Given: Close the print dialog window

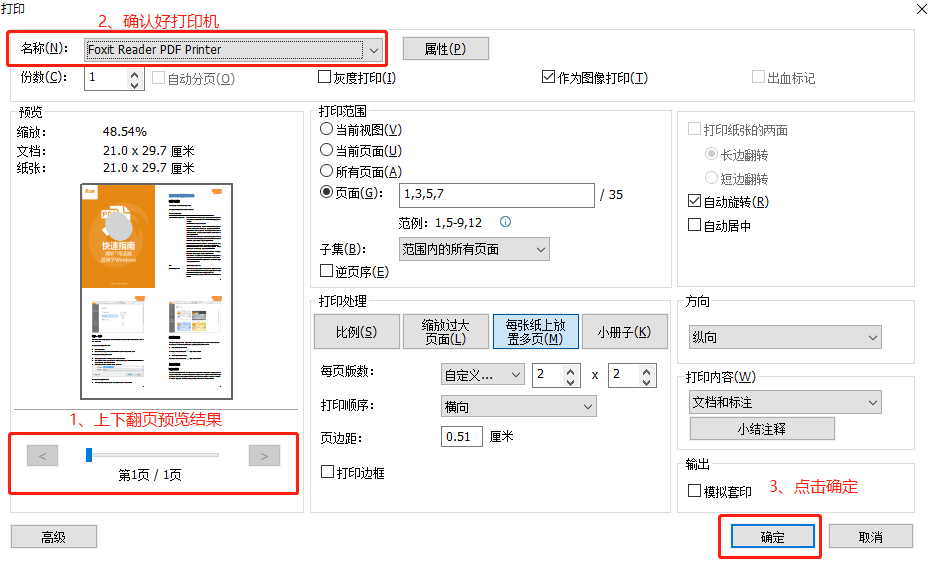Looking at the screenshot, I should pyautogui.click(x=921, y=9).
